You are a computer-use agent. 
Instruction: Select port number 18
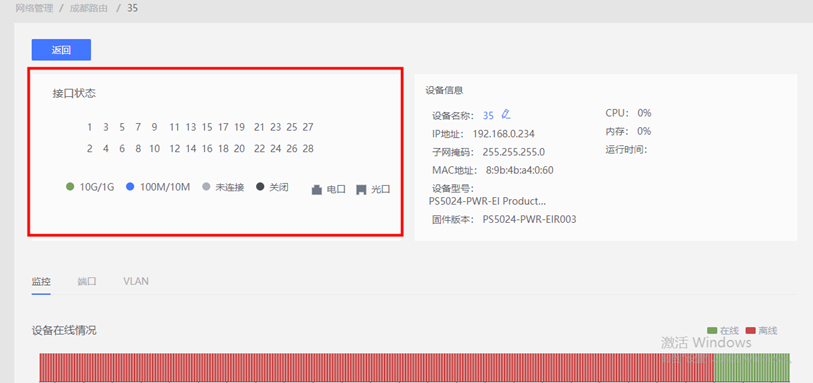[x=223, y=149]
